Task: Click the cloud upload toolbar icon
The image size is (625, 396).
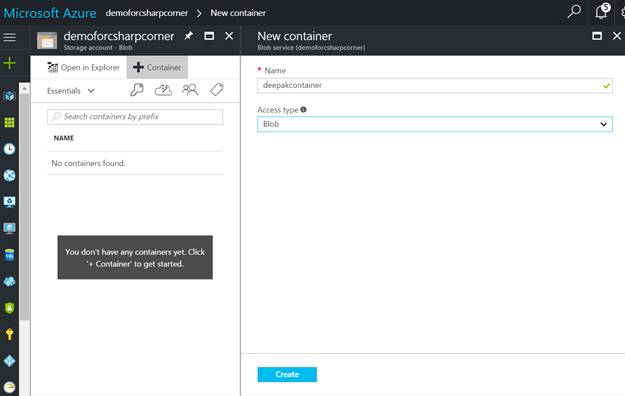Action: tap(163, 90)
